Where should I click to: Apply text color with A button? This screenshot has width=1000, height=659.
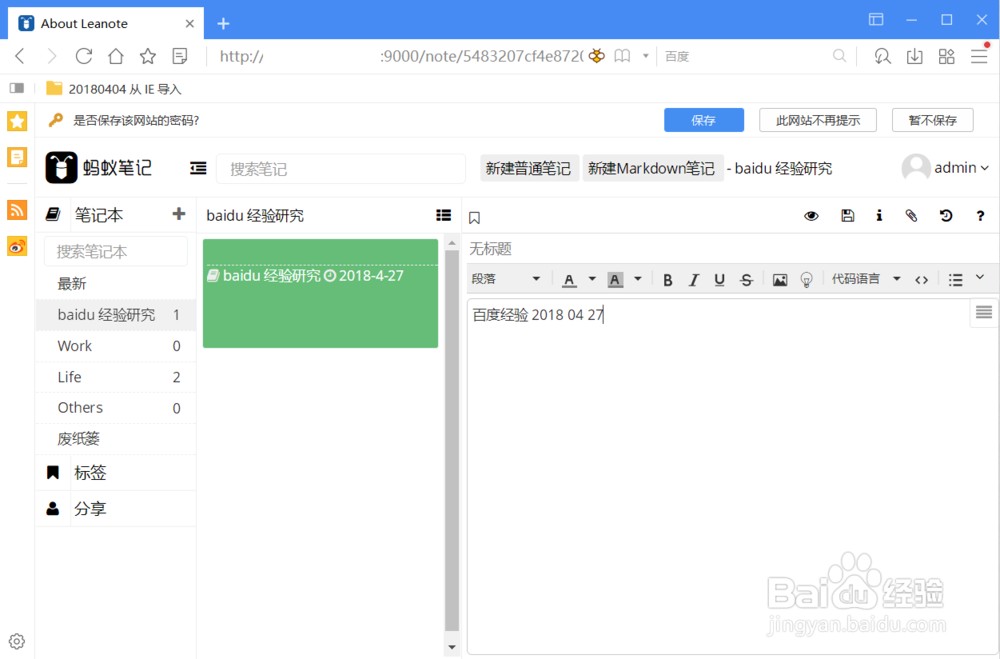[569, 279]
